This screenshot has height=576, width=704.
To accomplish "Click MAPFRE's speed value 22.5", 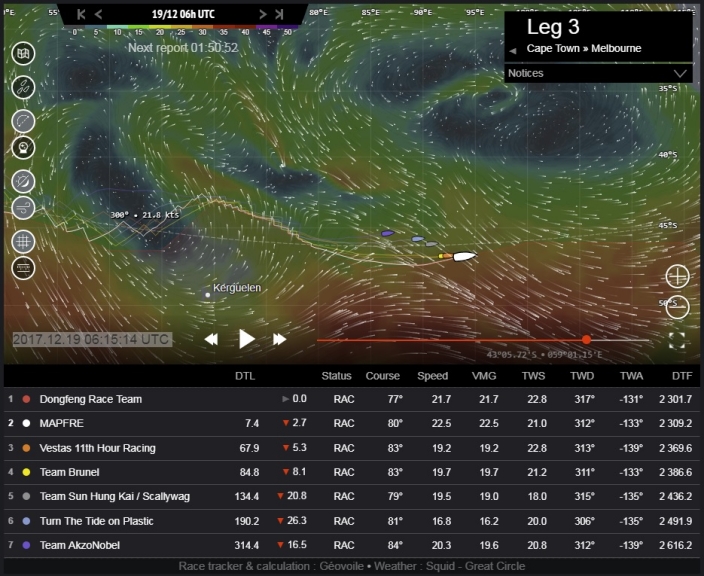I will click(441, 423).
